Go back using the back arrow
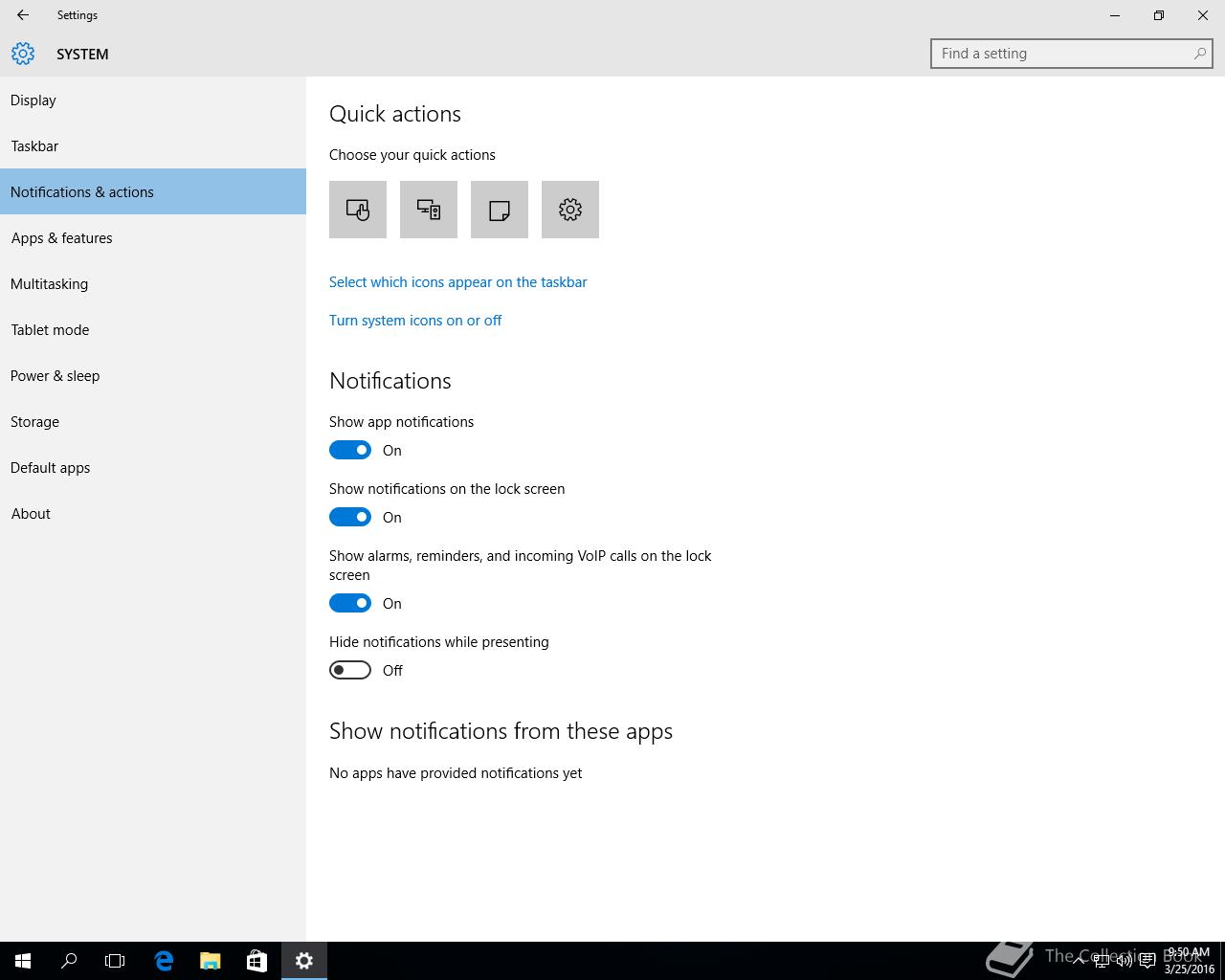 pos(23,15)
